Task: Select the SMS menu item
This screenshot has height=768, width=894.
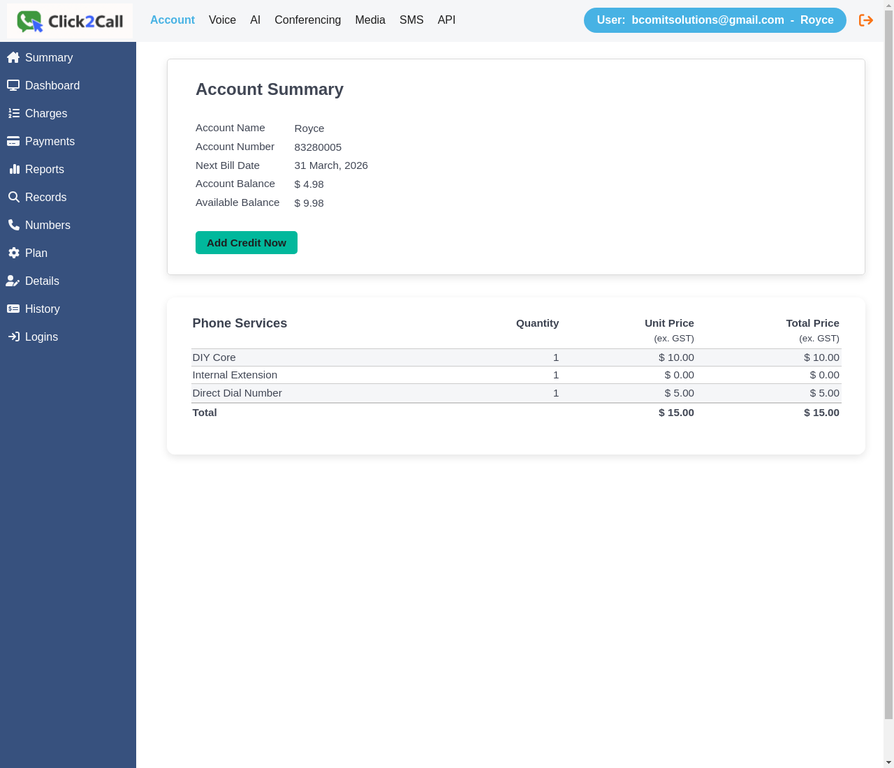Action: 411,20
